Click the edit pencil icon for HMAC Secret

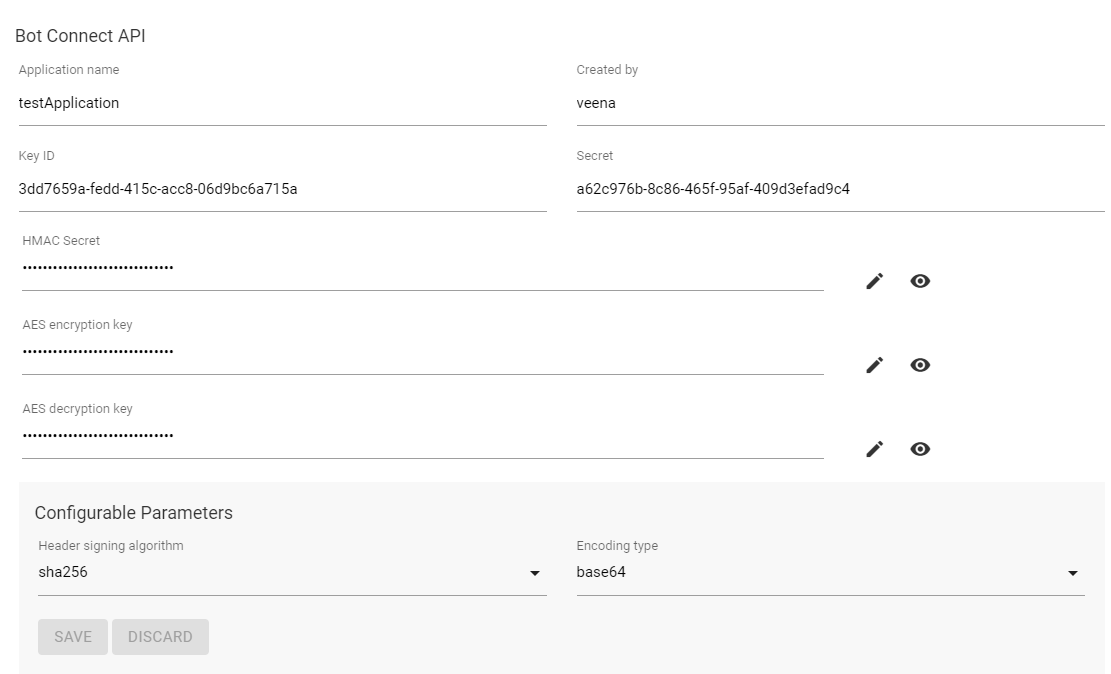(x=874, y=281)
